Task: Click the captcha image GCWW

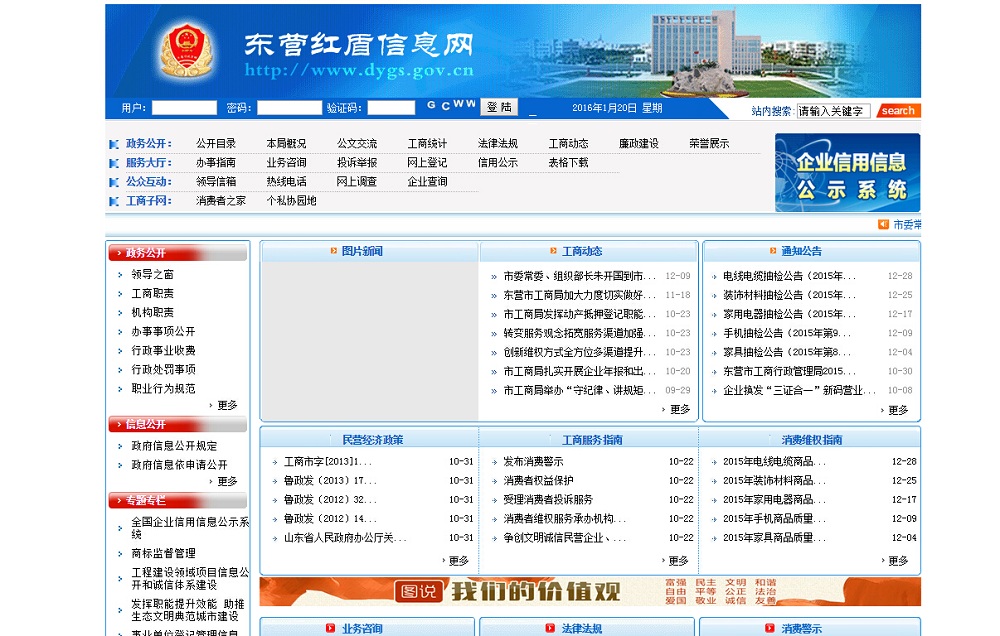Action: (451, 105)
